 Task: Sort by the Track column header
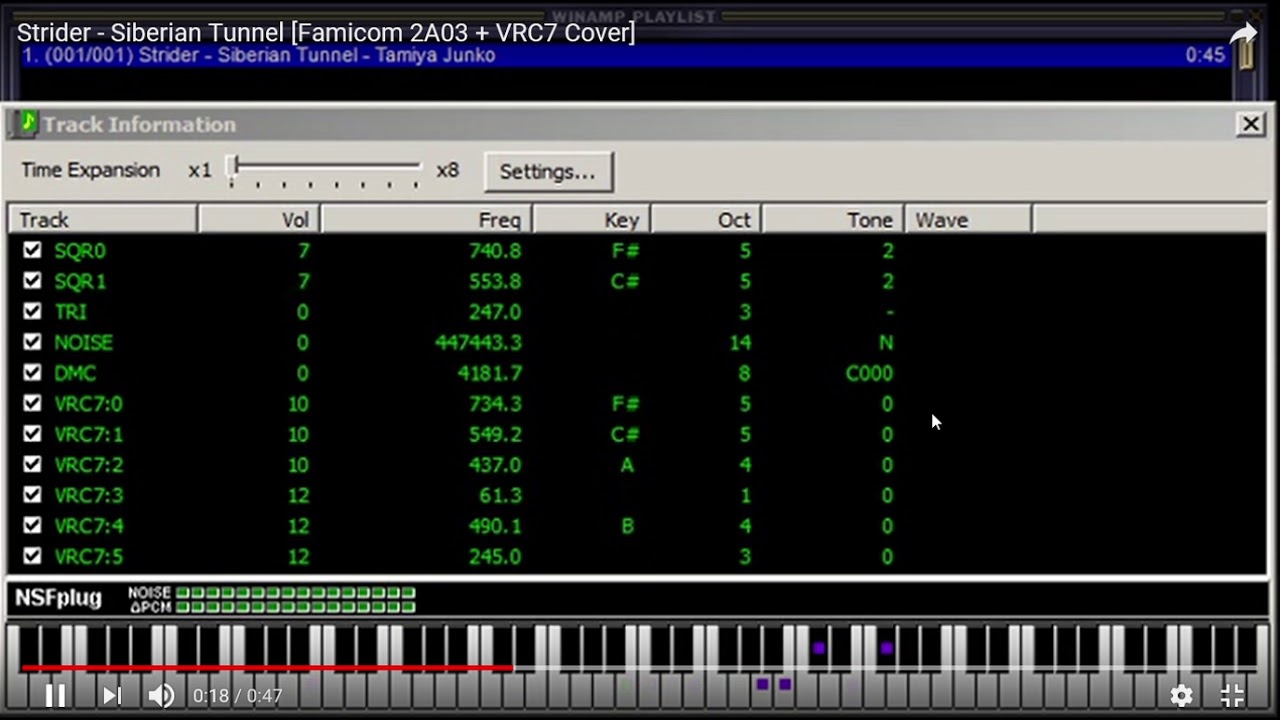click(103, 220)
